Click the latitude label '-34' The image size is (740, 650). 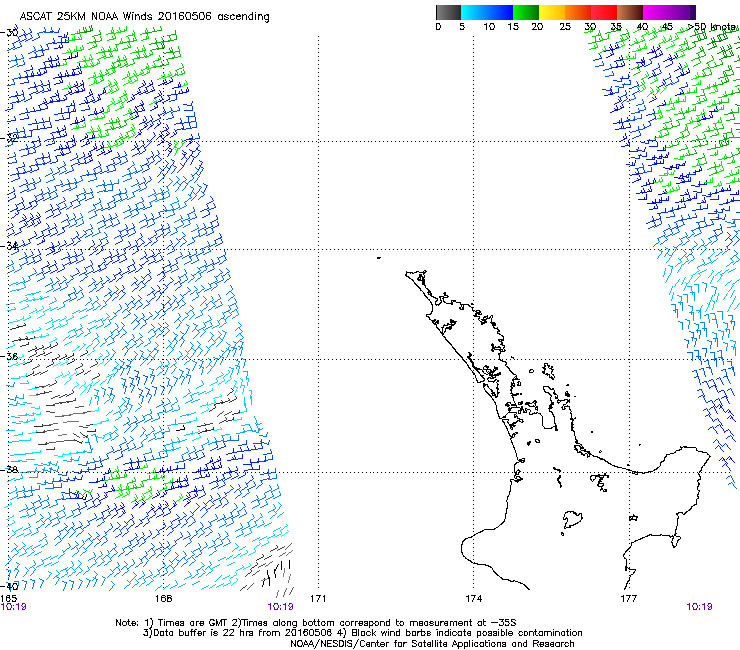9,246
